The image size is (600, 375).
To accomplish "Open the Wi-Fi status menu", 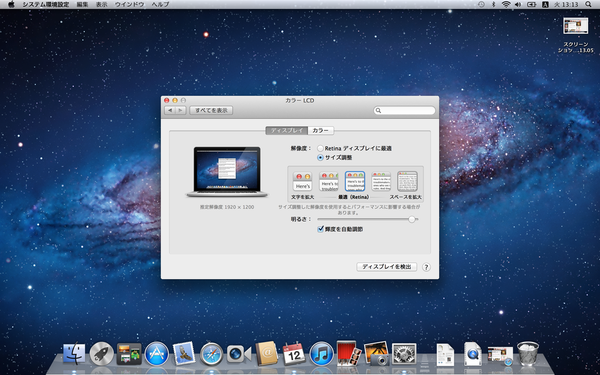I will [506, 4].
